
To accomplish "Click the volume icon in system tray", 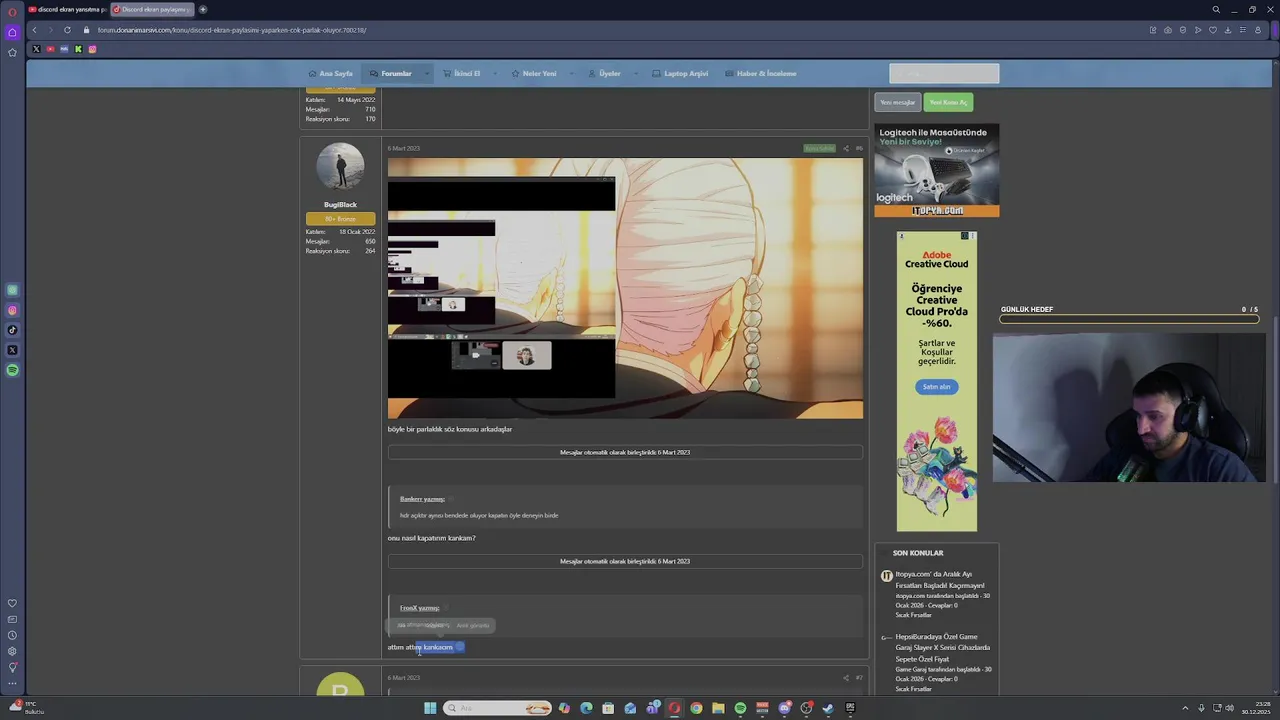I will coord(1230,708).
